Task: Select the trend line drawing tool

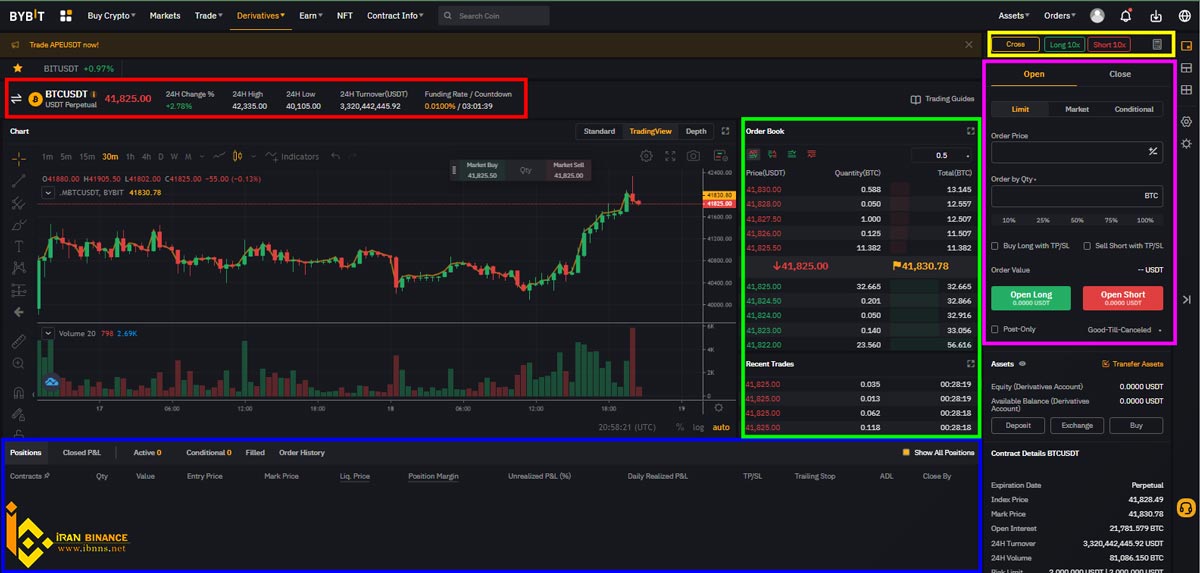Action: coord(18,180)
